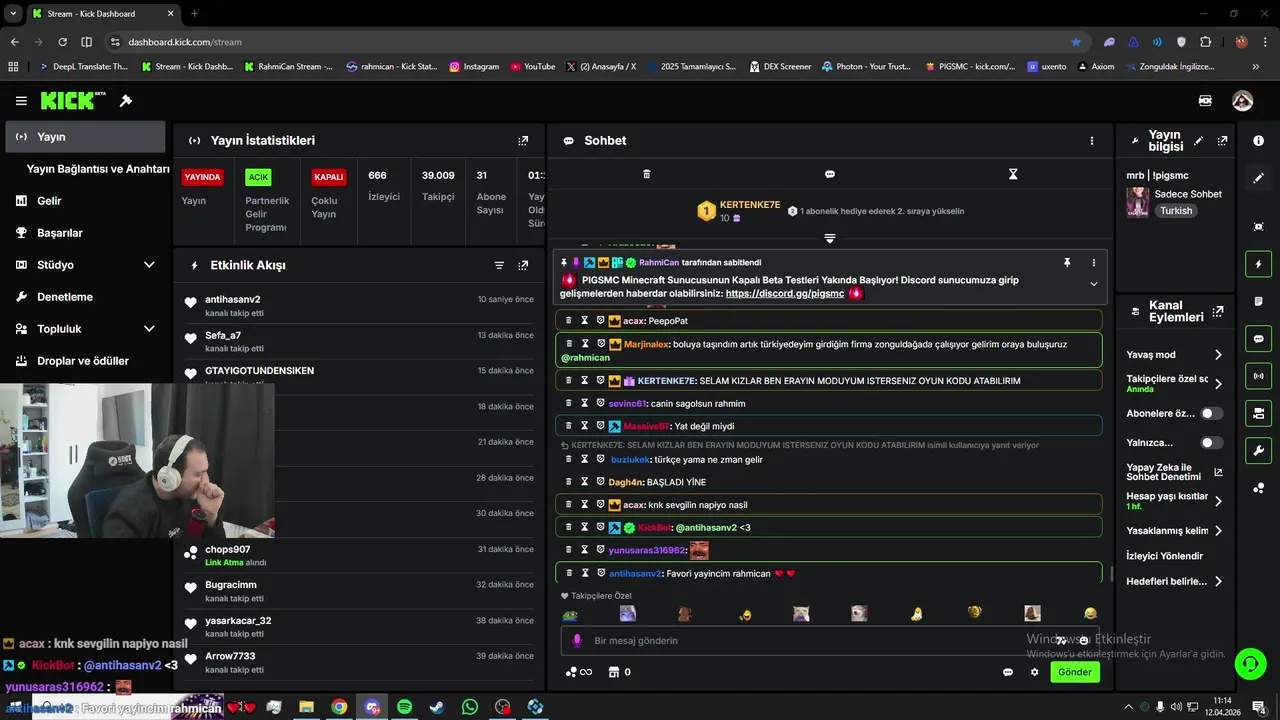Click the speech bubble icon below the Sohbet header
Screen dimensions: 1280x720
[829, 174]
